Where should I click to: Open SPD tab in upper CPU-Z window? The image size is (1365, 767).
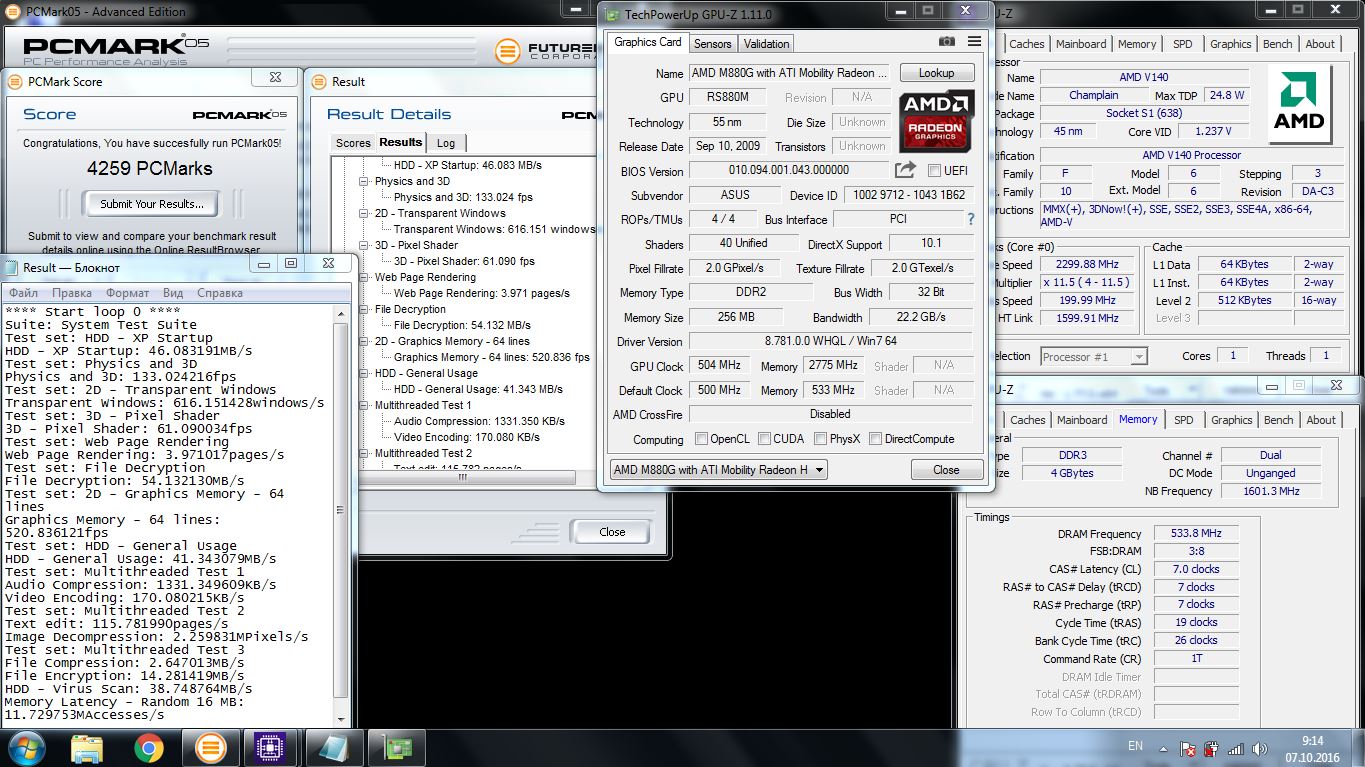[1183, 44]
